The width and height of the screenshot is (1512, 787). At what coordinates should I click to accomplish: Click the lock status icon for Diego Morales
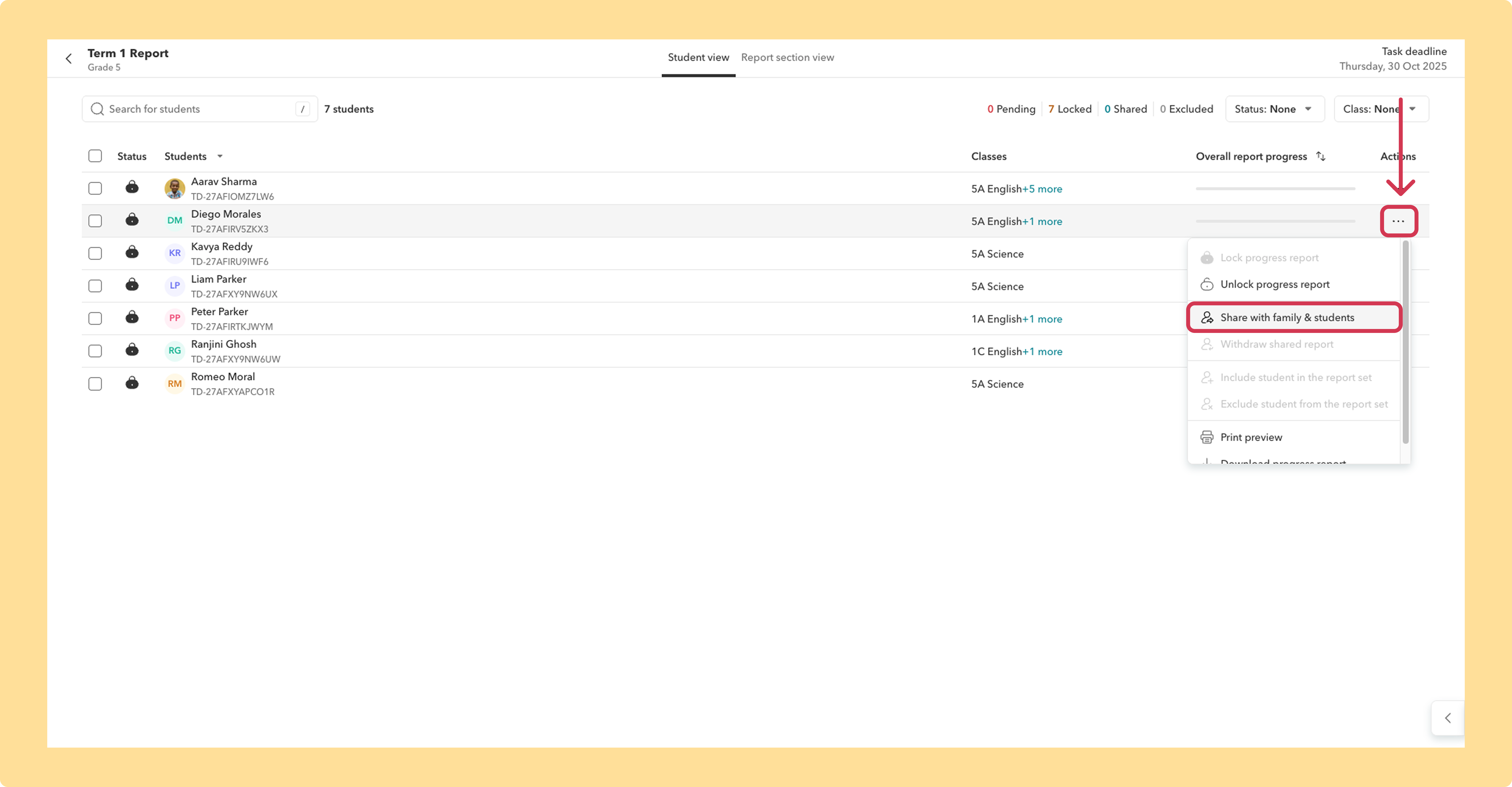tap(132, 220)
